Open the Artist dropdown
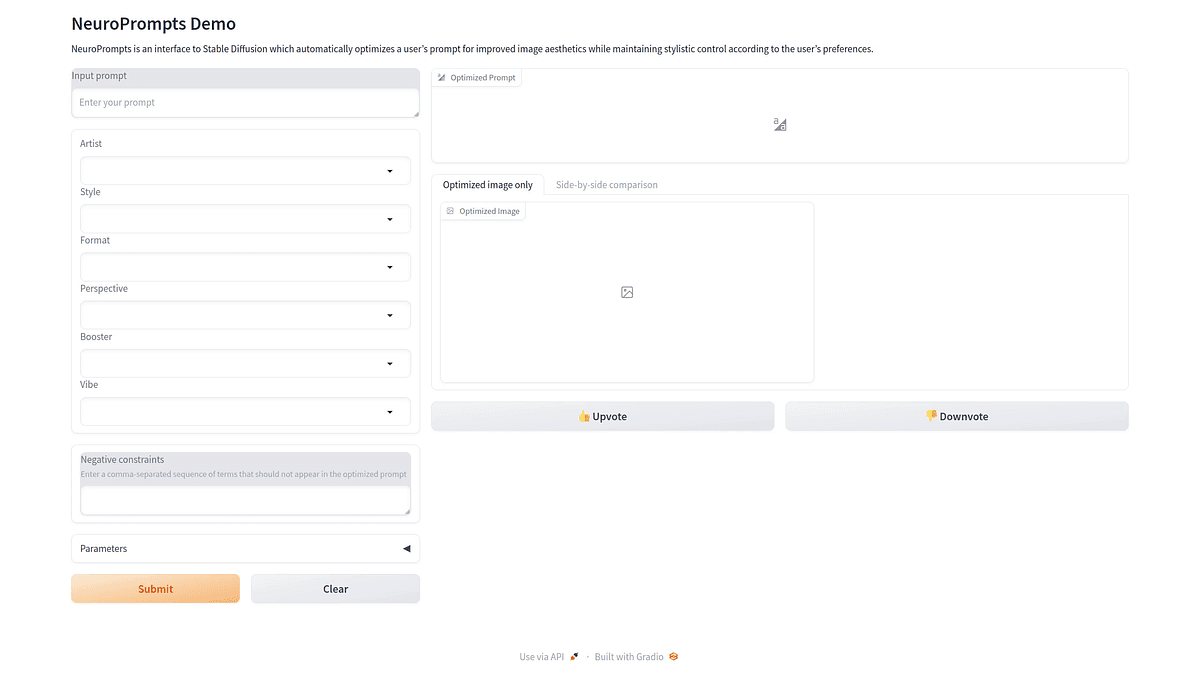 point(245,171)
